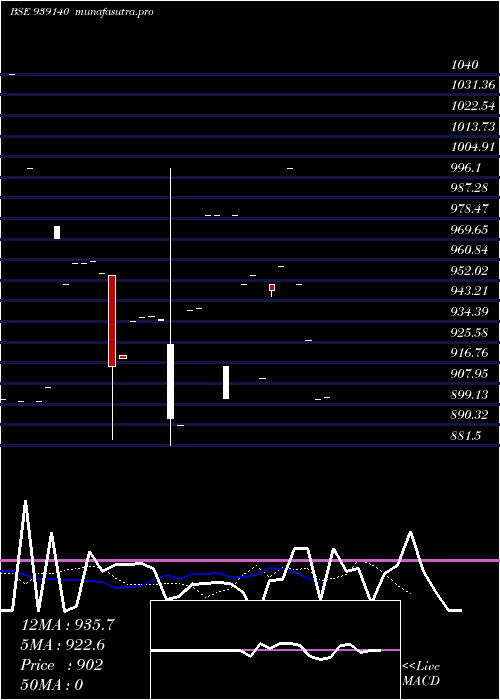Click the 907.95 price axis label
The image size is (500, 700).
(x=470, y=374)
